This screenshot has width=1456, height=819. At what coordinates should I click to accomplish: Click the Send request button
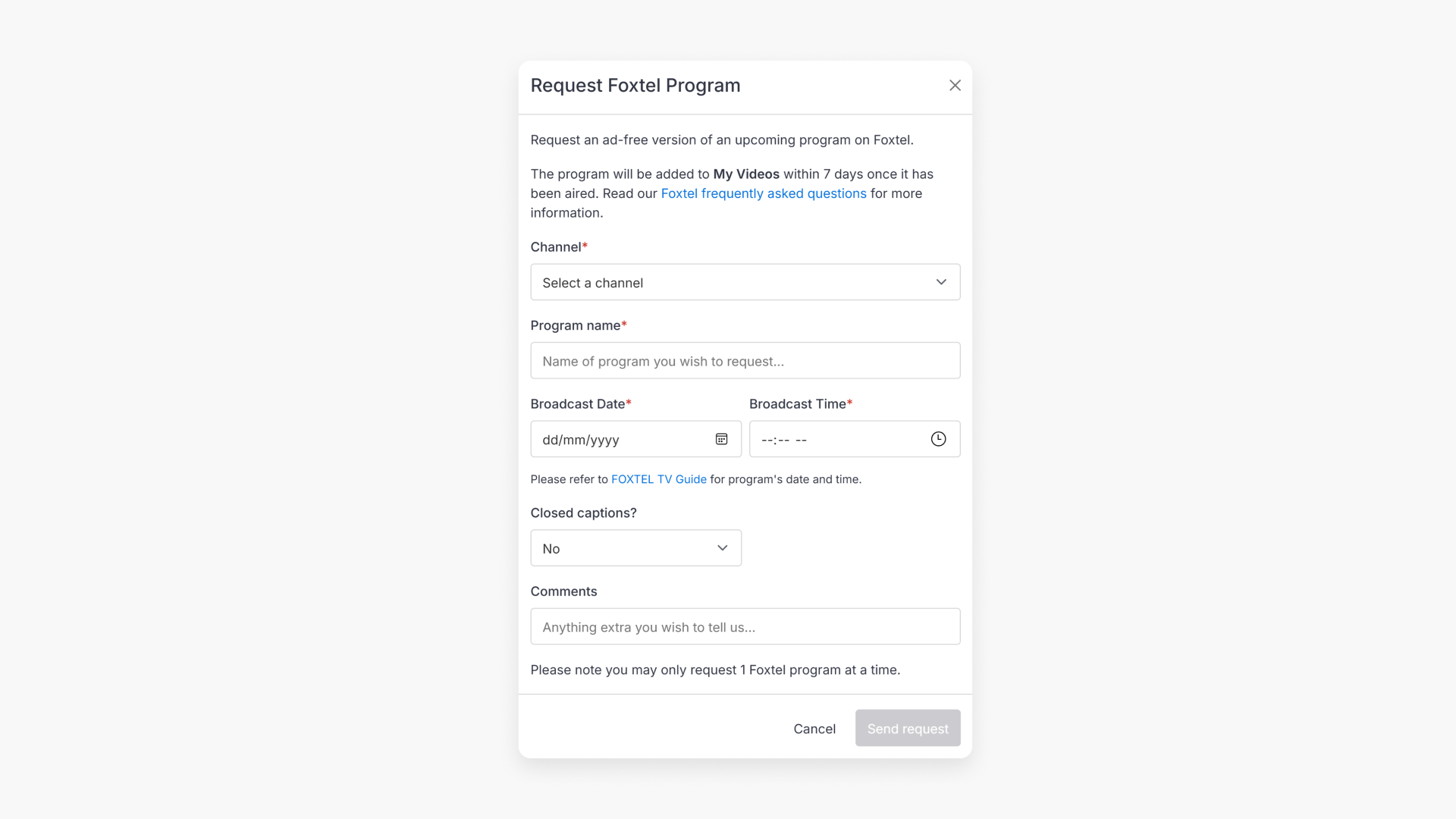point(908,728)
